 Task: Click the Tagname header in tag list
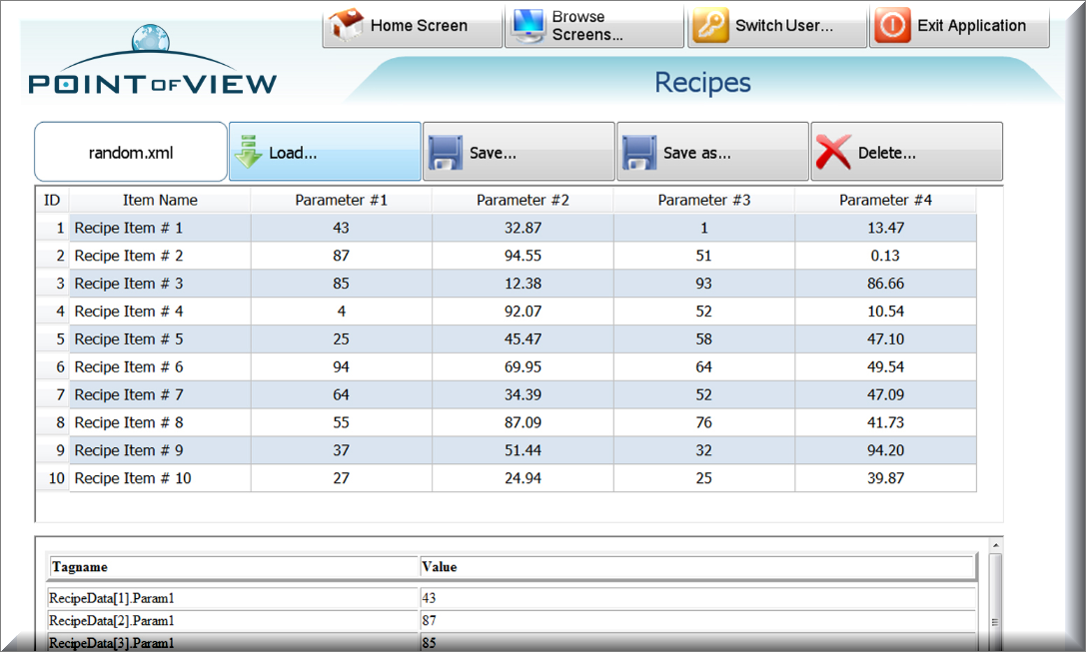coord(232,567)
